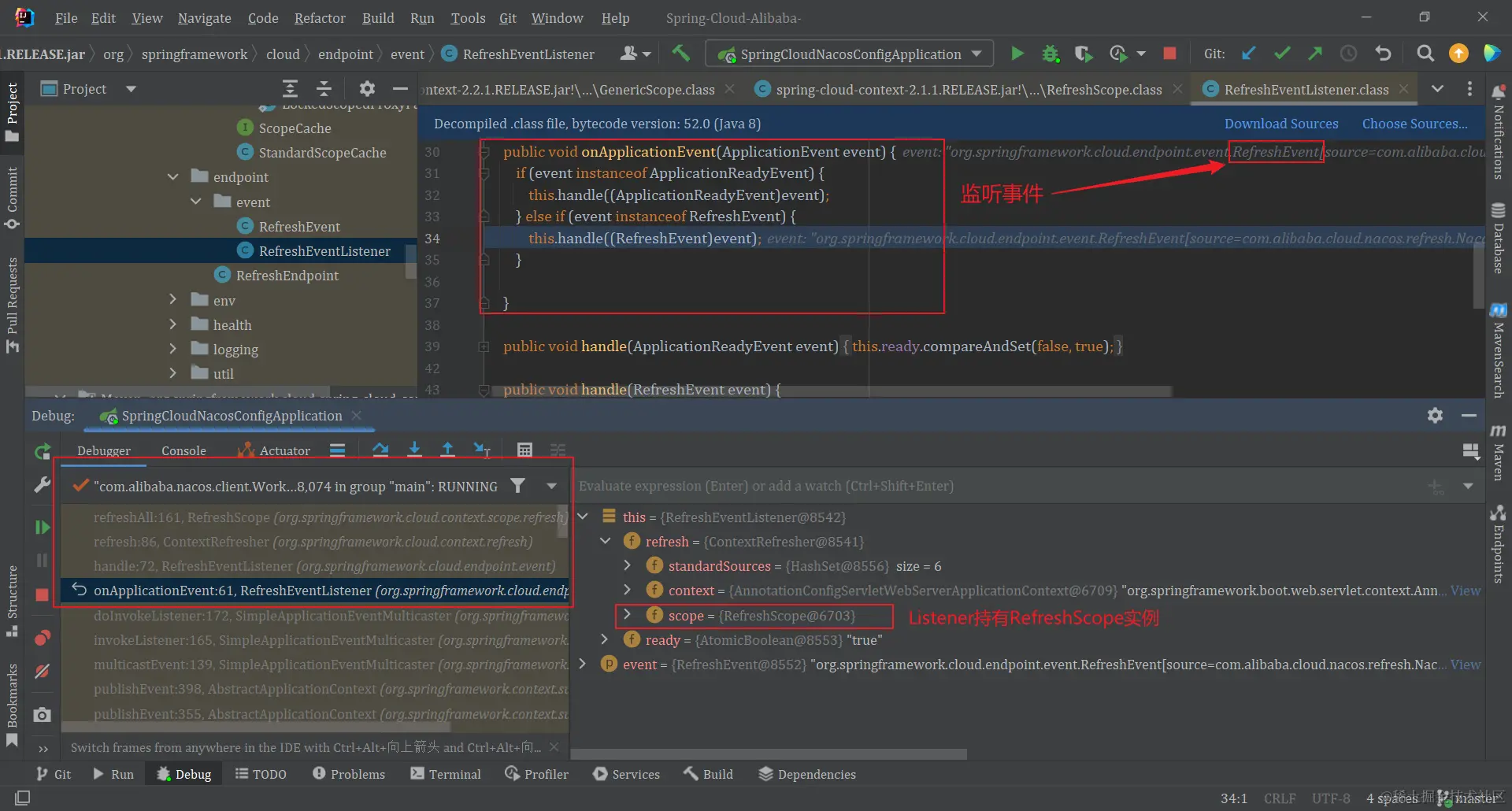The width and height of the screenshot is (1512, 811).
Task: Click the Download Sources link
Action: (1280, 124)
